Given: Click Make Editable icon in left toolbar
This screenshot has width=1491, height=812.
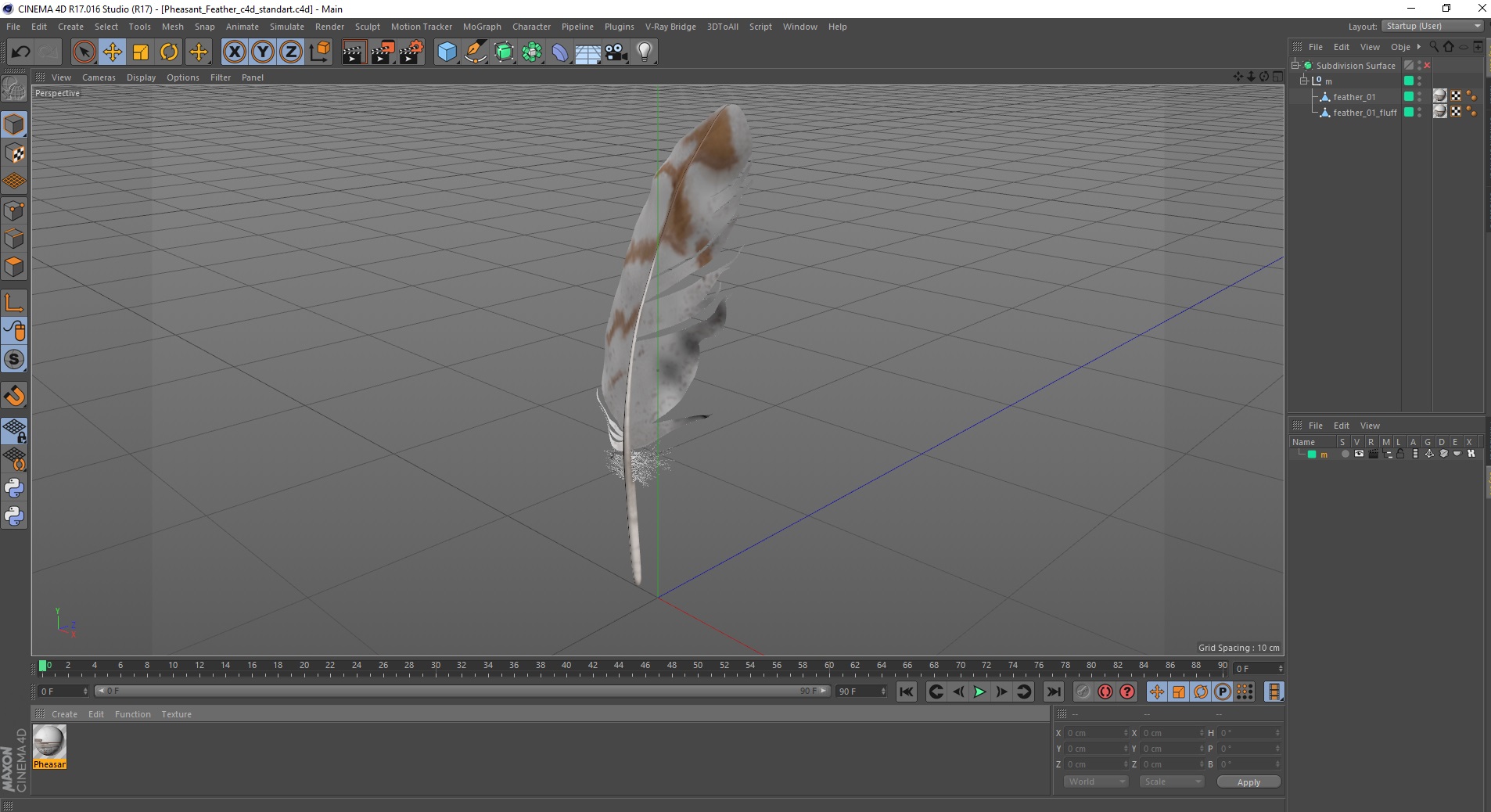Looking at the screenshot, I should click(x=14, y=89).
